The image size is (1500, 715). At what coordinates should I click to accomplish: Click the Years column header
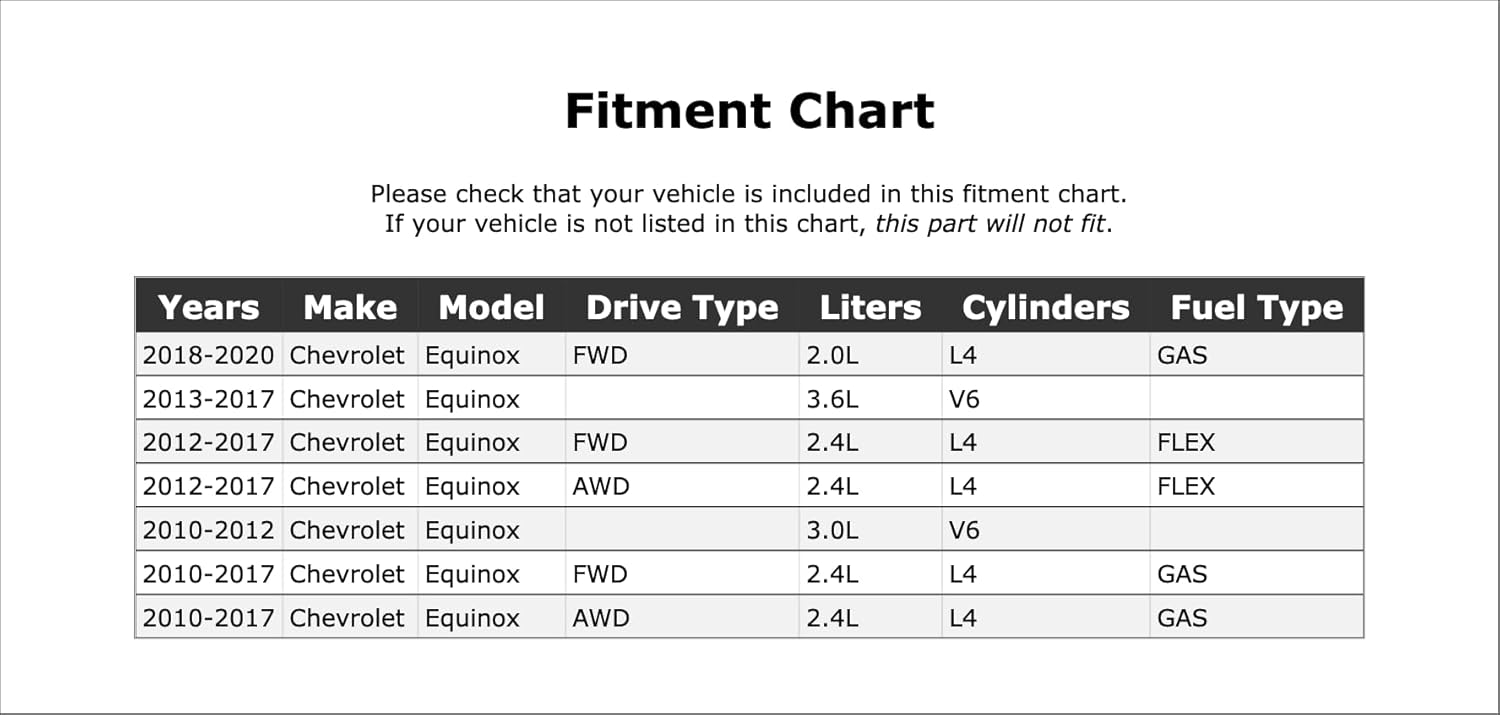tap(208, 308)
